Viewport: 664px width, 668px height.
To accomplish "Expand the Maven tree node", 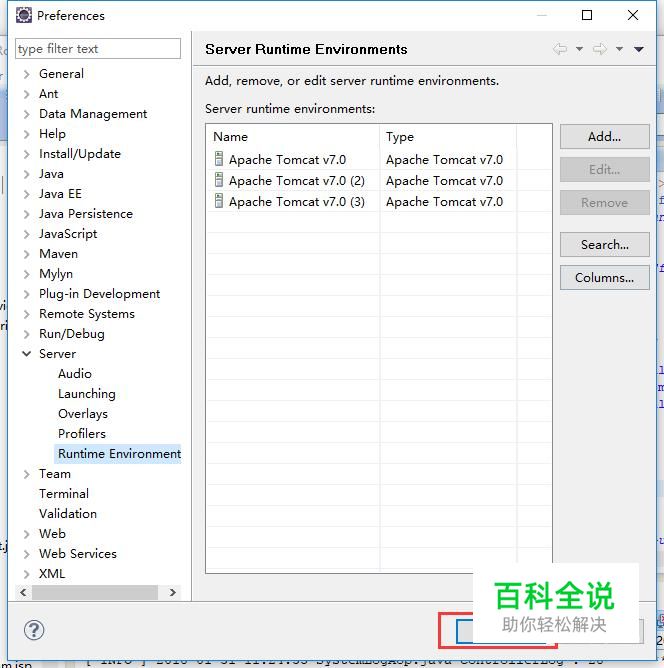I will point(27,254).
